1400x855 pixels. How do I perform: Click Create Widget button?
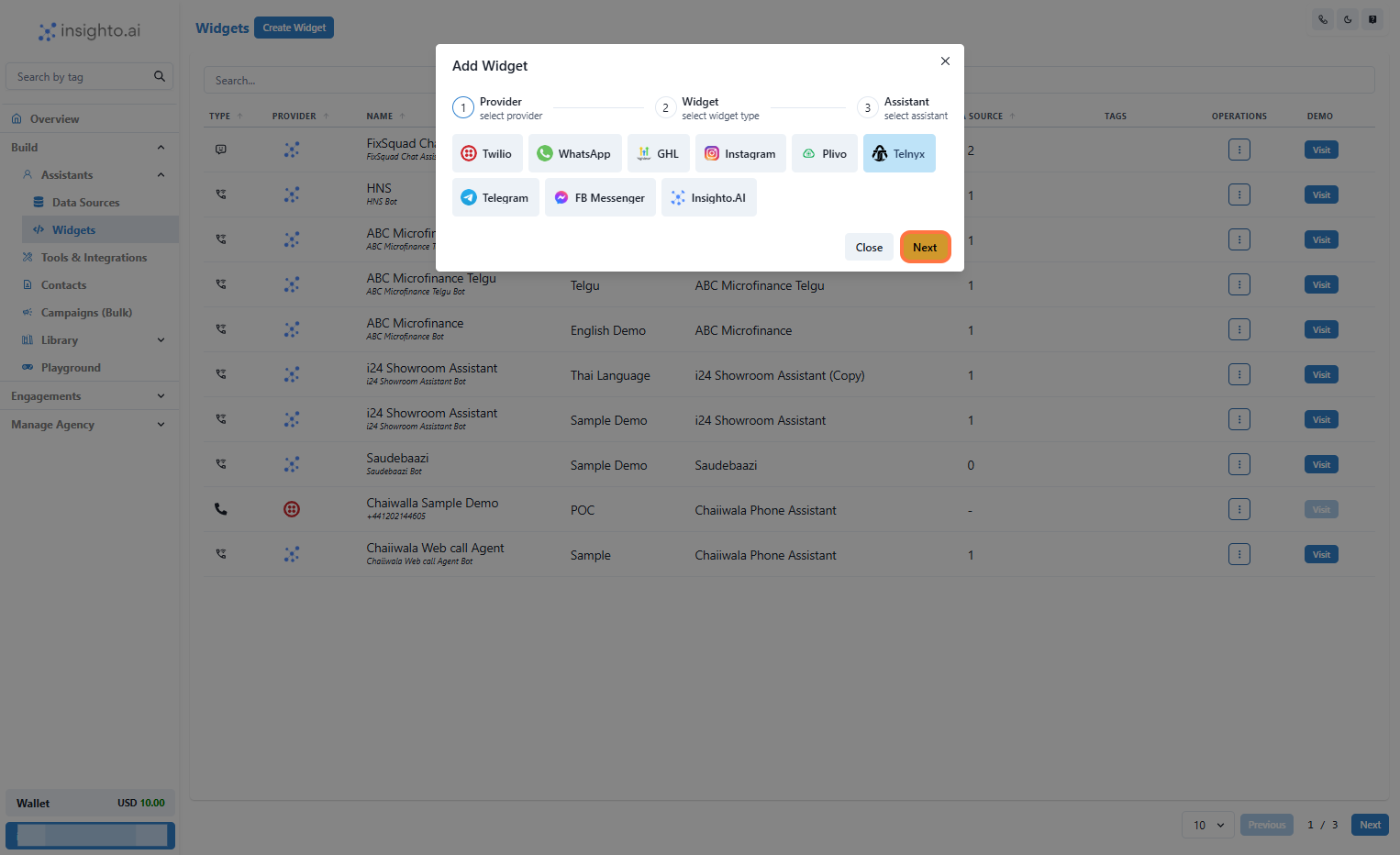(x=294, y=28)
